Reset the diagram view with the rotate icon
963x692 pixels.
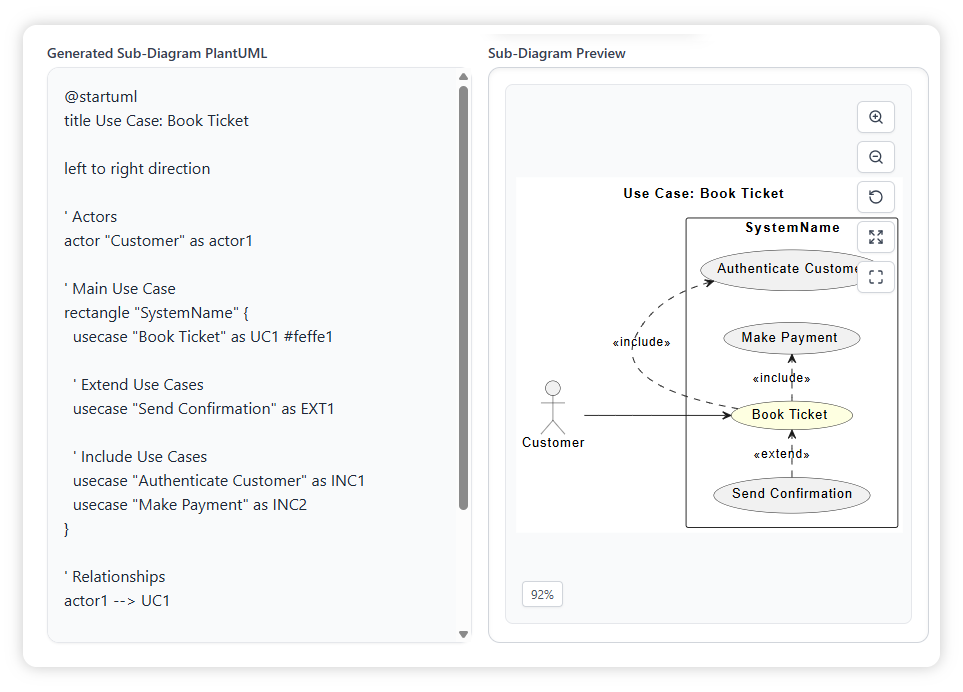coord(875,197)
